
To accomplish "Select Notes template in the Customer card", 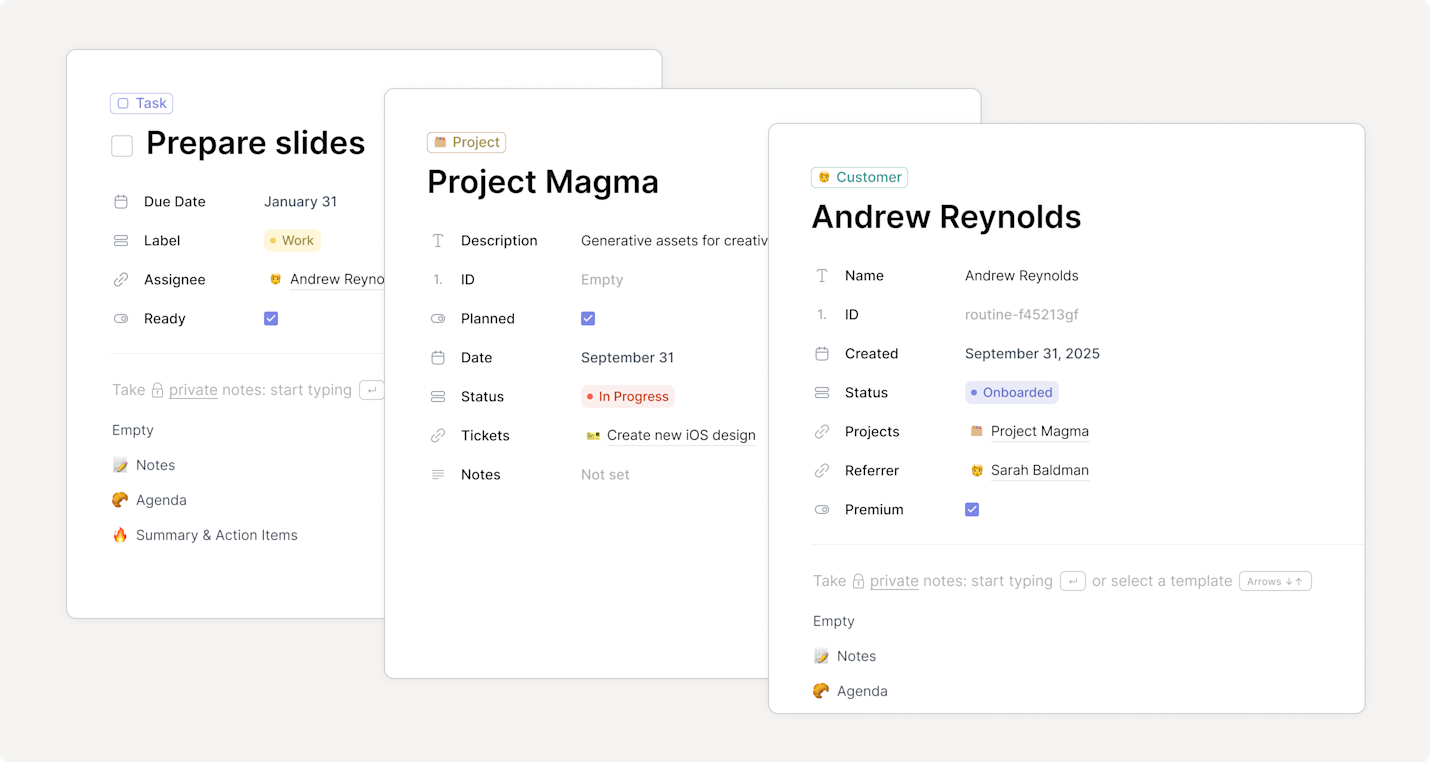I will (x=845, y=656).
